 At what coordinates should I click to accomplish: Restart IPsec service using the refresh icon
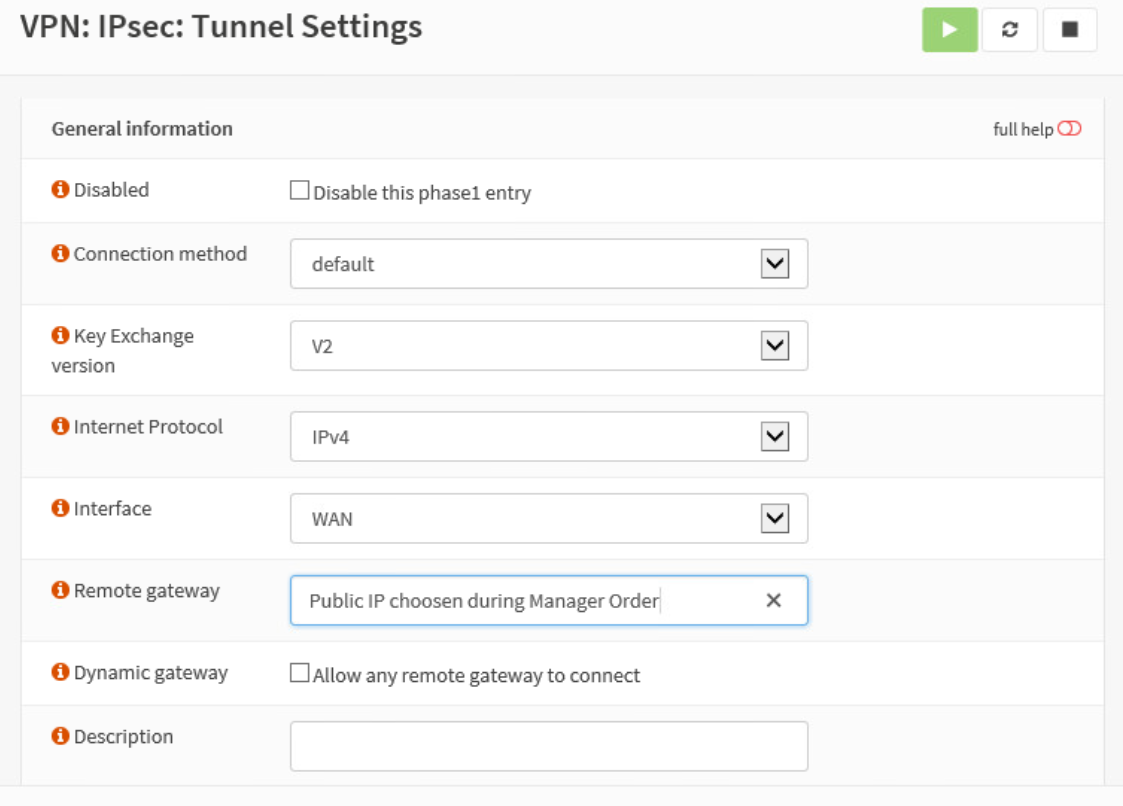[x=1009, y=29]
